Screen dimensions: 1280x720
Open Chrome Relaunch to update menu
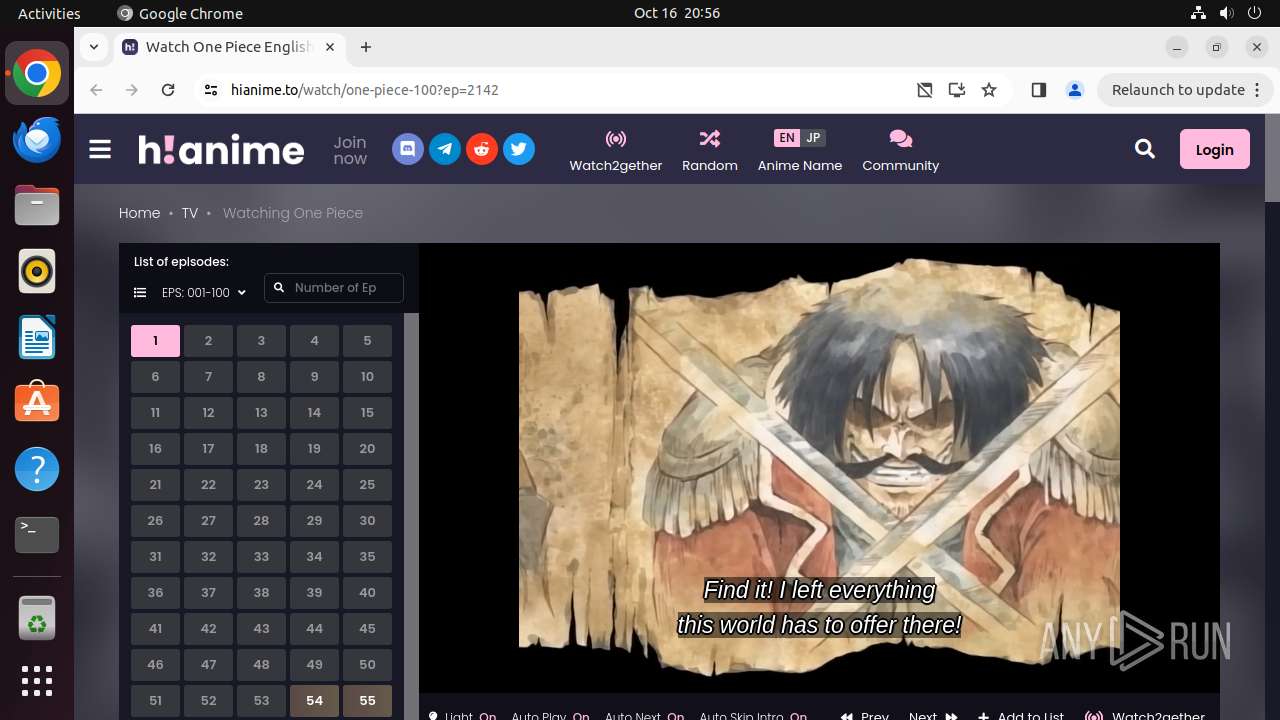click(x=1185, y=90)
